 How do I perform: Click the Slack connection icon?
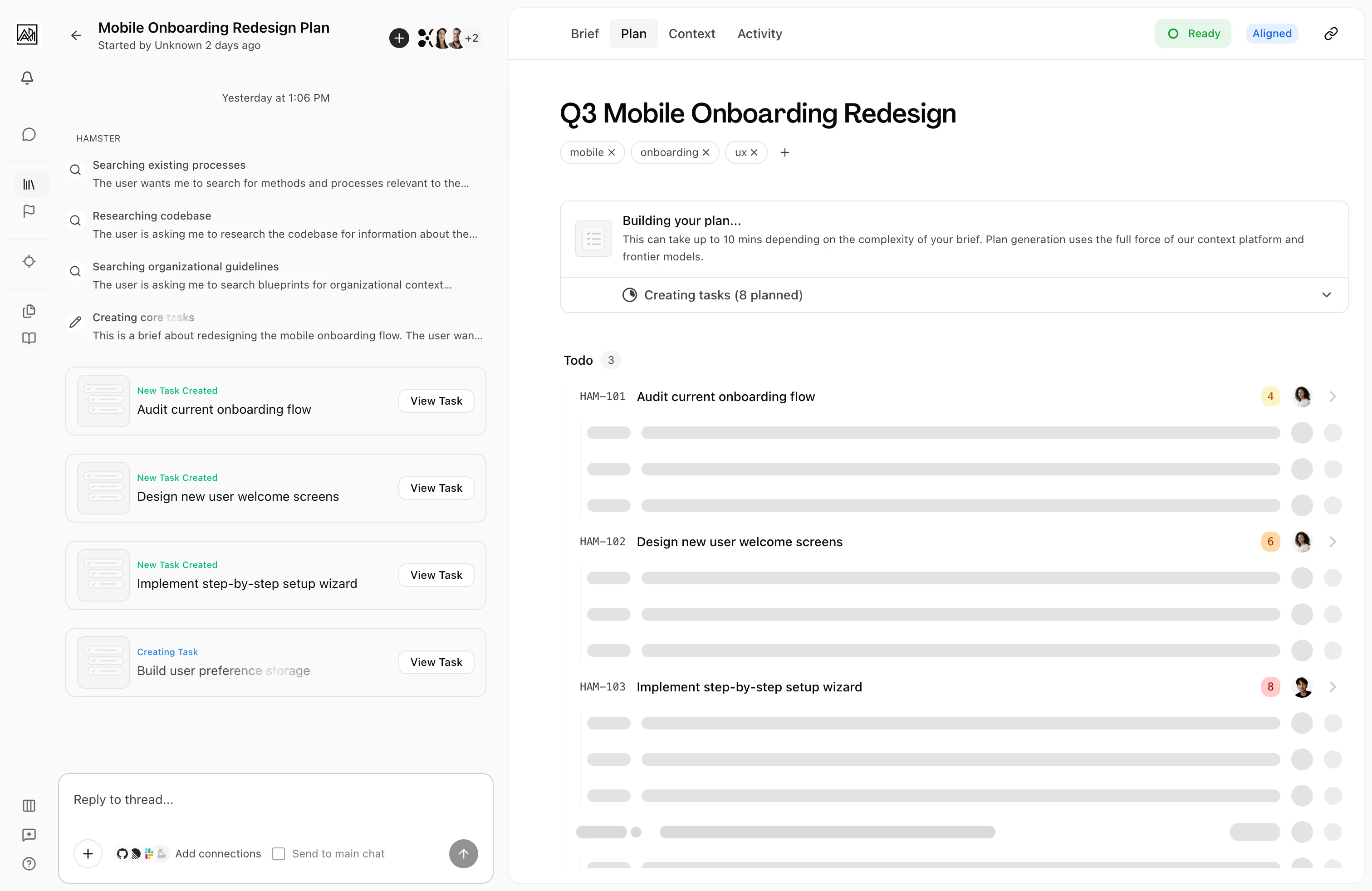click(149, 854)
